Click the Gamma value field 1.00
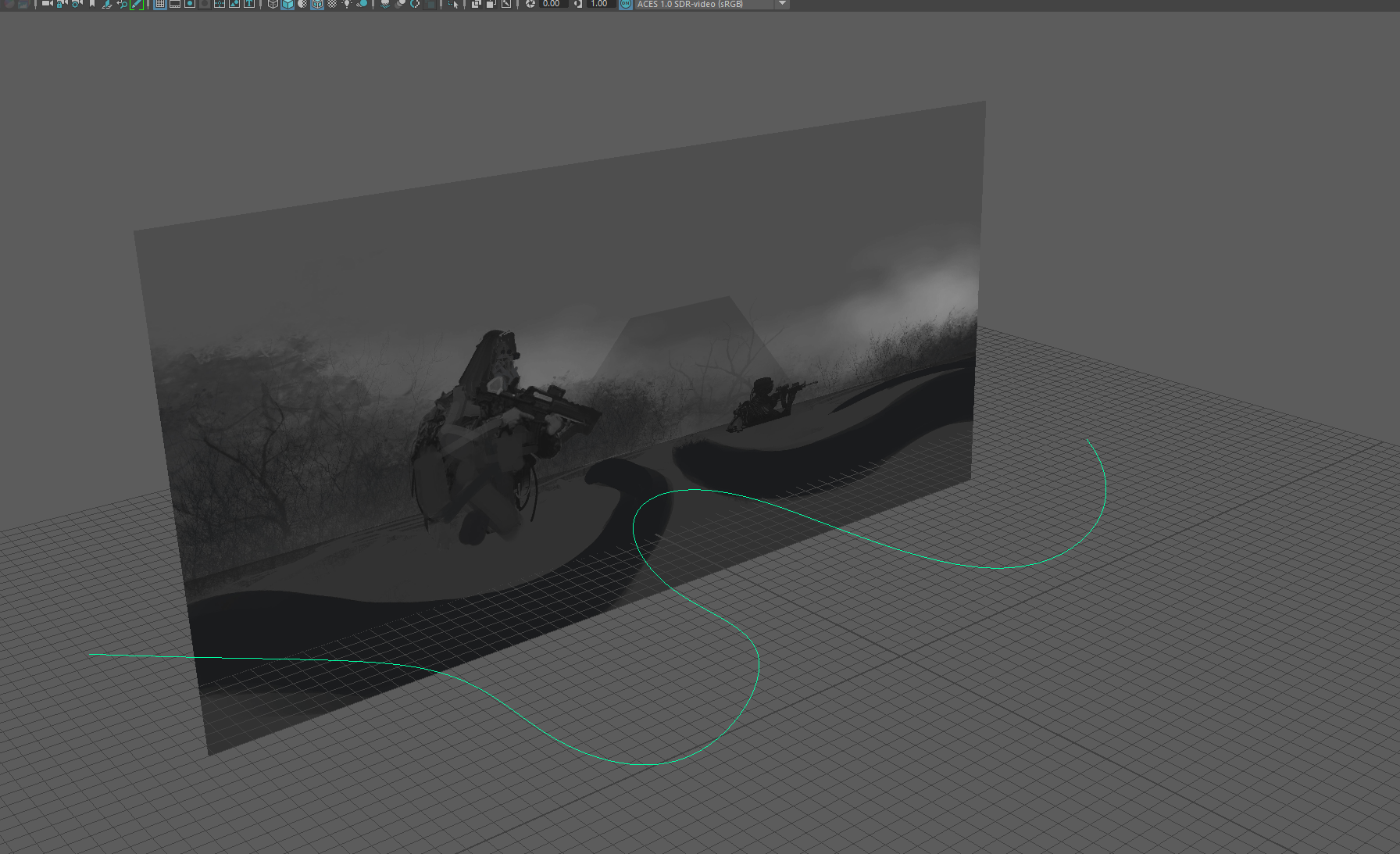The height and width of the screenshot is (854, 1400). (600, 4)
